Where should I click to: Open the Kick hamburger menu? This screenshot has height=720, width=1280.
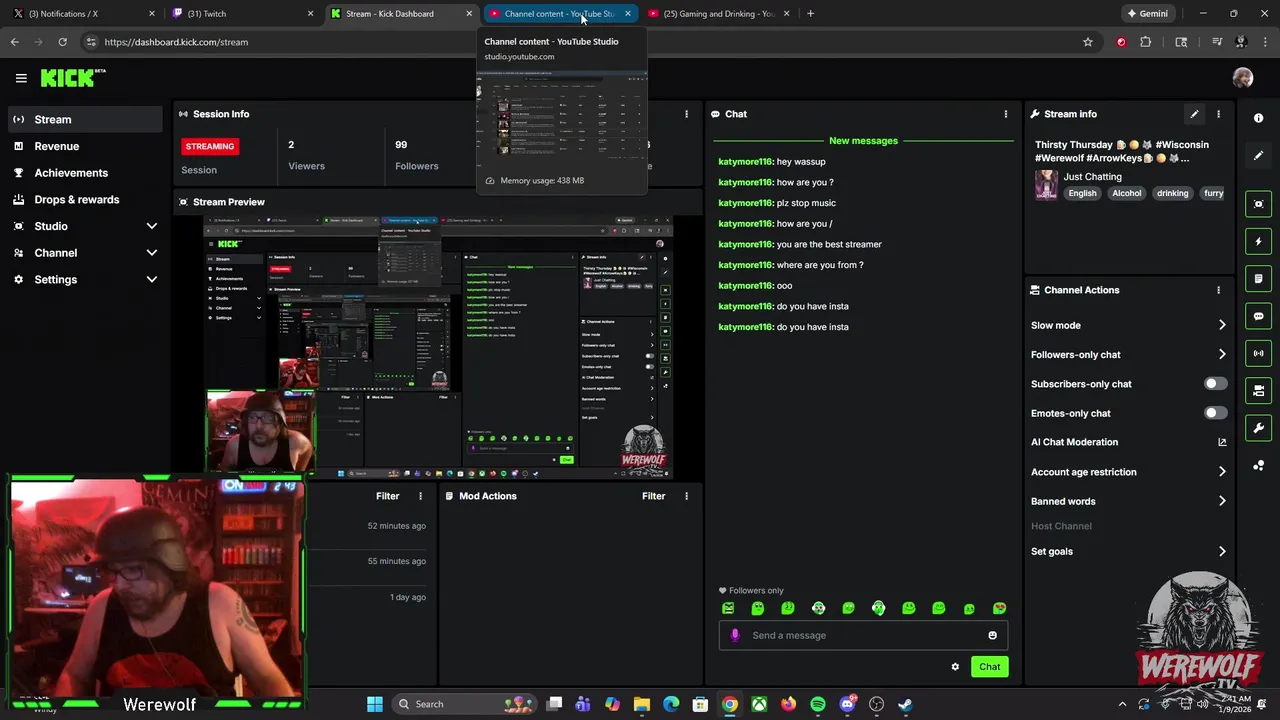tap(21, 78)
